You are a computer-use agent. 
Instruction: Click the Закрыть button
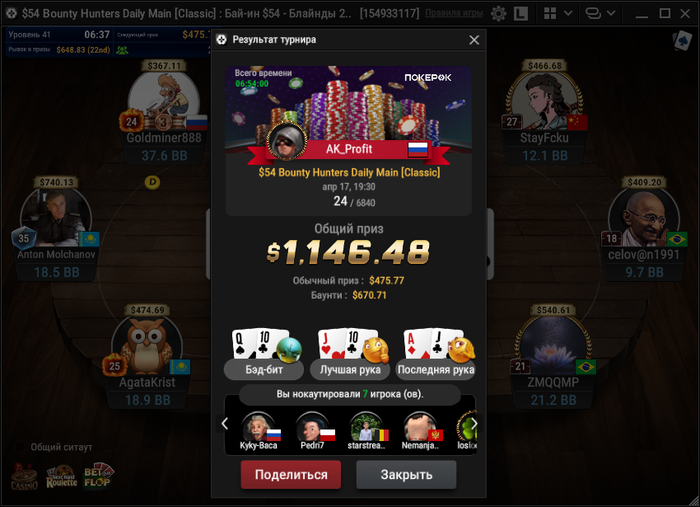tap(406, 474)
